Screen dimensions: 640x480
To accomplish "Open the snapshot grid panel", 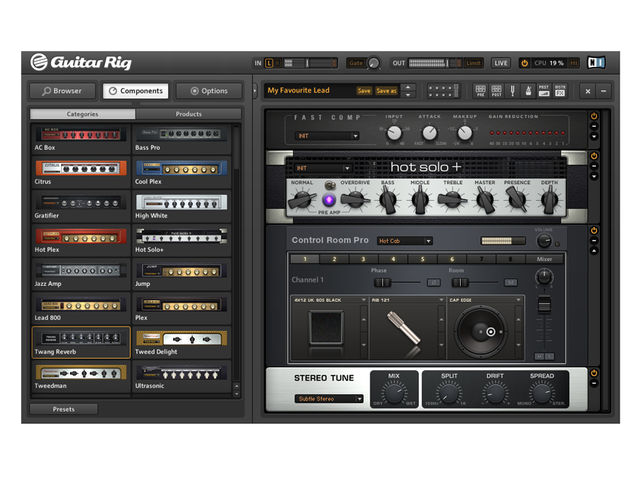I will click(x=443, y=91).
